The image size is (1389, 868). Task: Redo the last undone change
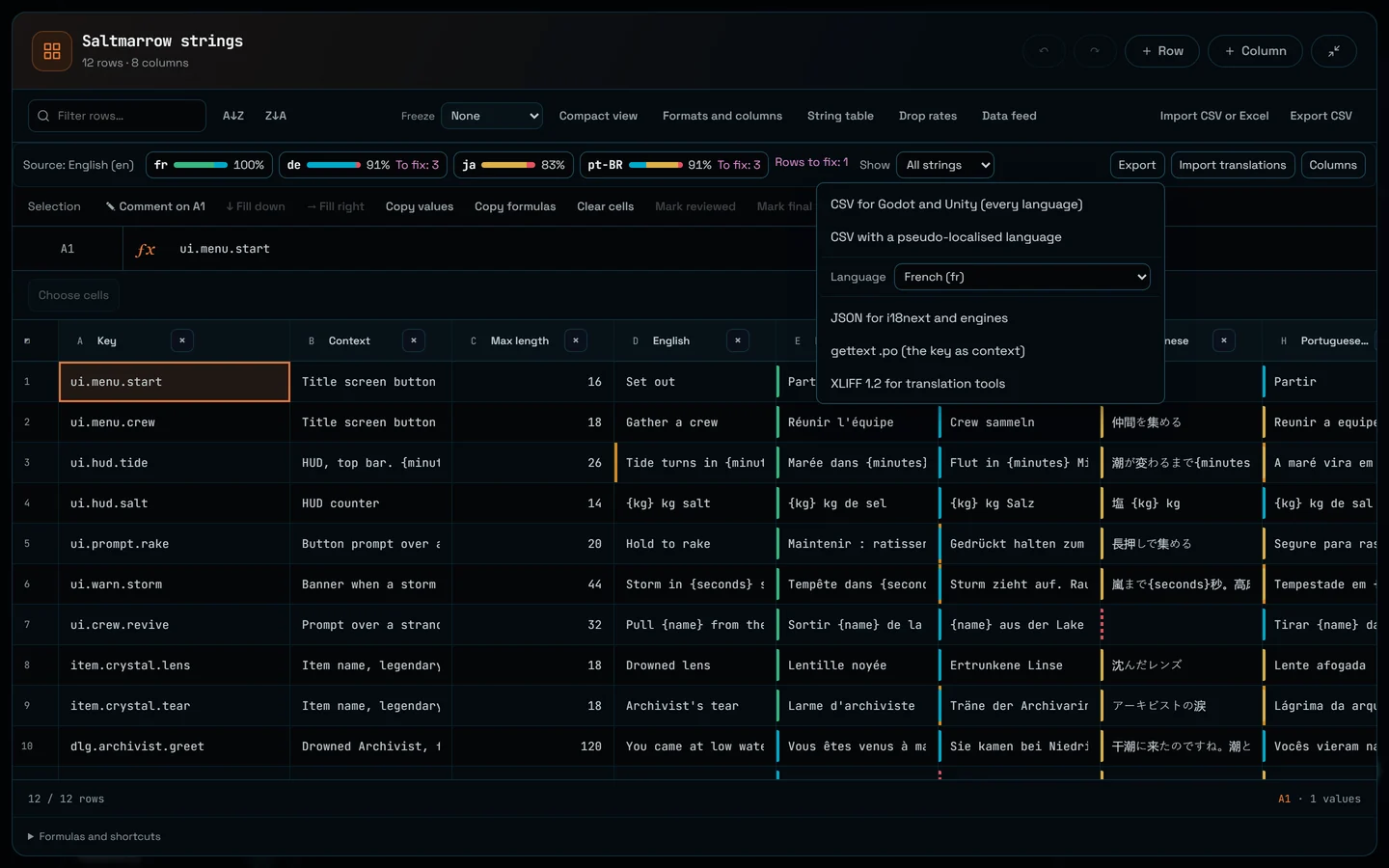pos(1094,51)
